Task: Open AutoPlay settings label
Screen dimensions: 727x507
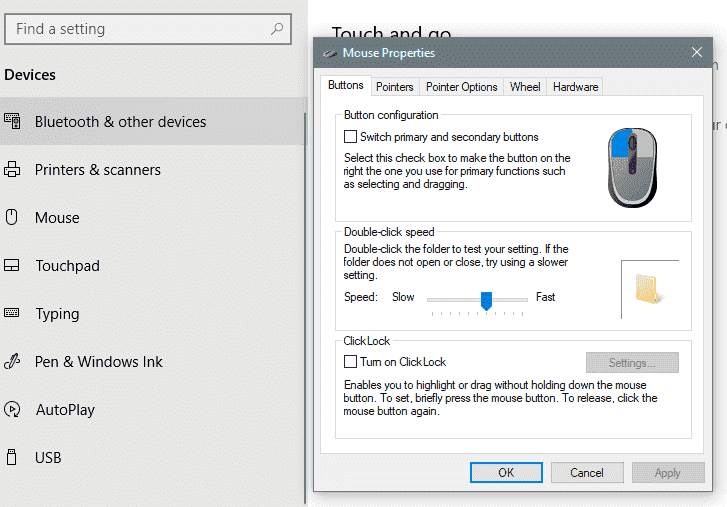Action: pos(65,410)
